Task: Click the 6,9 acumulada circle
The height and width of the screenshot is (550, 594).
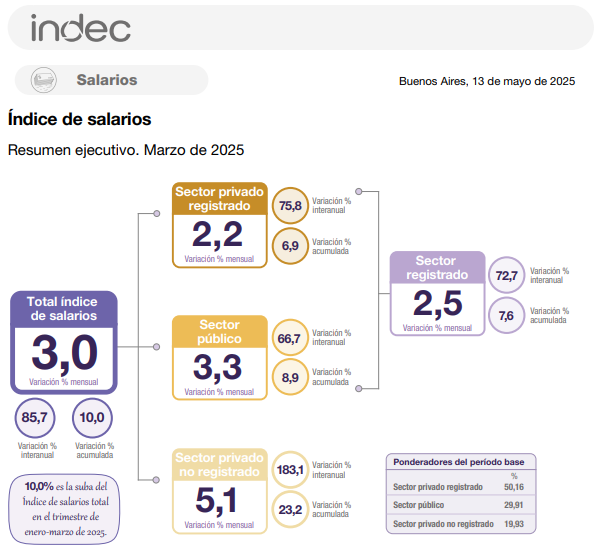Action: pos(291,246)
